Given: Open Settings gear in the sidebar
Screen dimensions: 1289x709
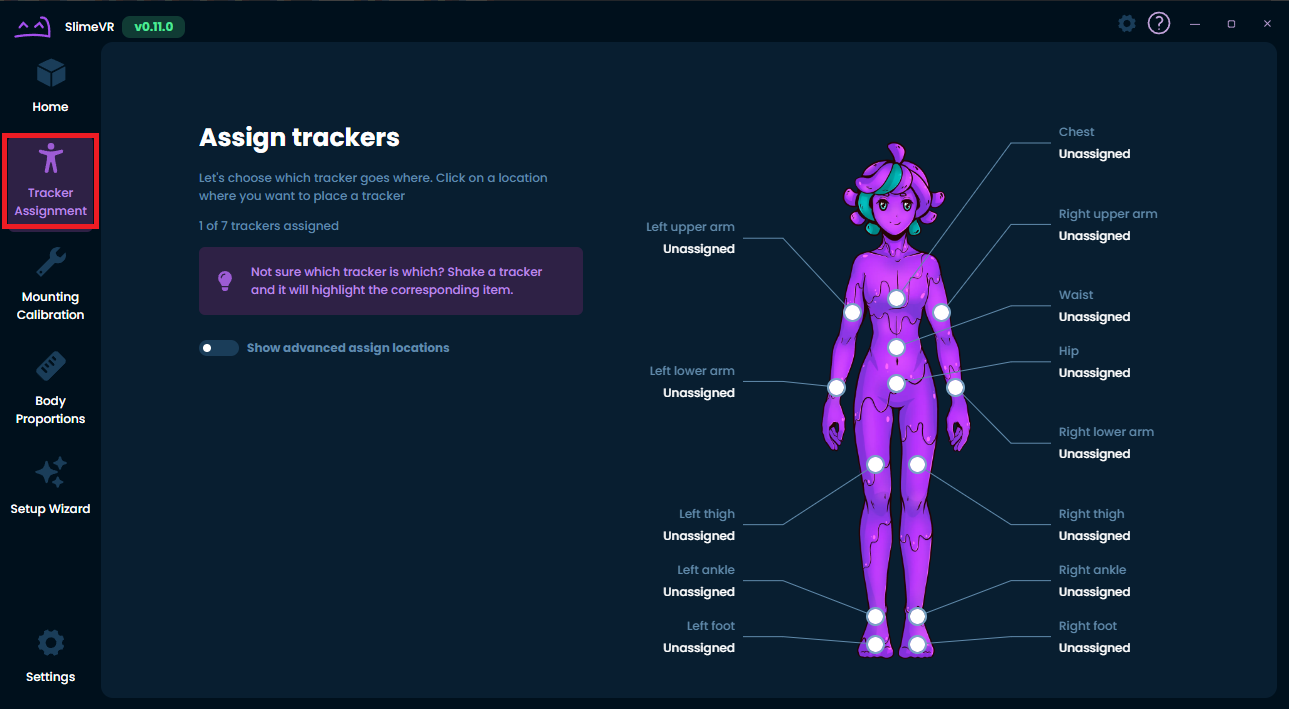Looking at the screenshot, I should [50, 643].
